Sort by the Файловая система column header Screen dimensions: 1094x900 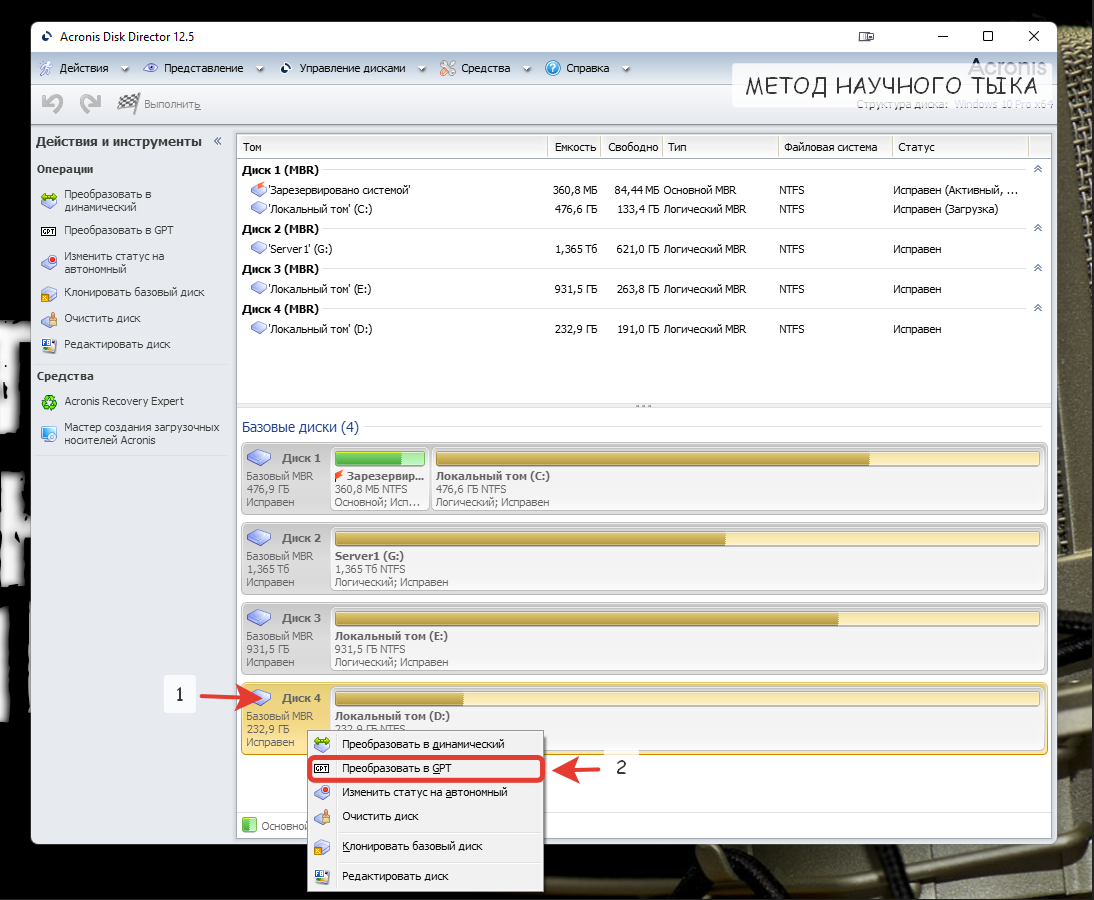835,147
